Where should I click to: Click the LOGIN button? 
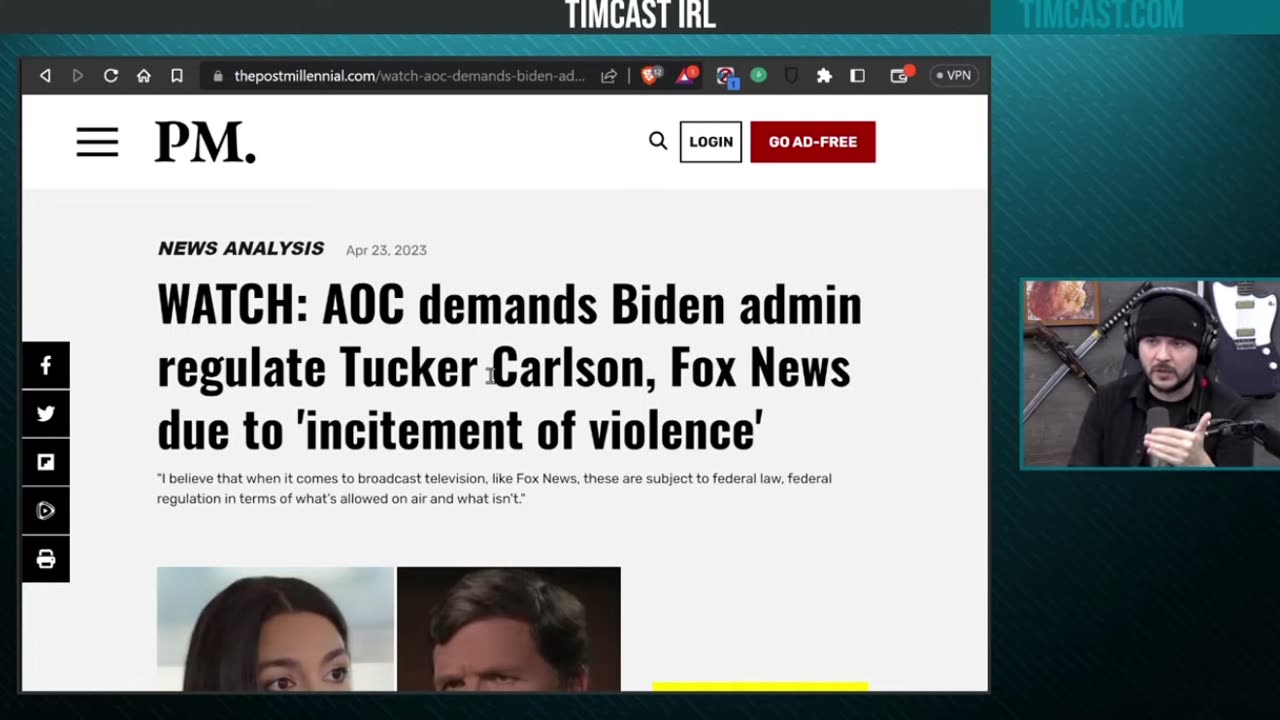click(x=711, y=142)
